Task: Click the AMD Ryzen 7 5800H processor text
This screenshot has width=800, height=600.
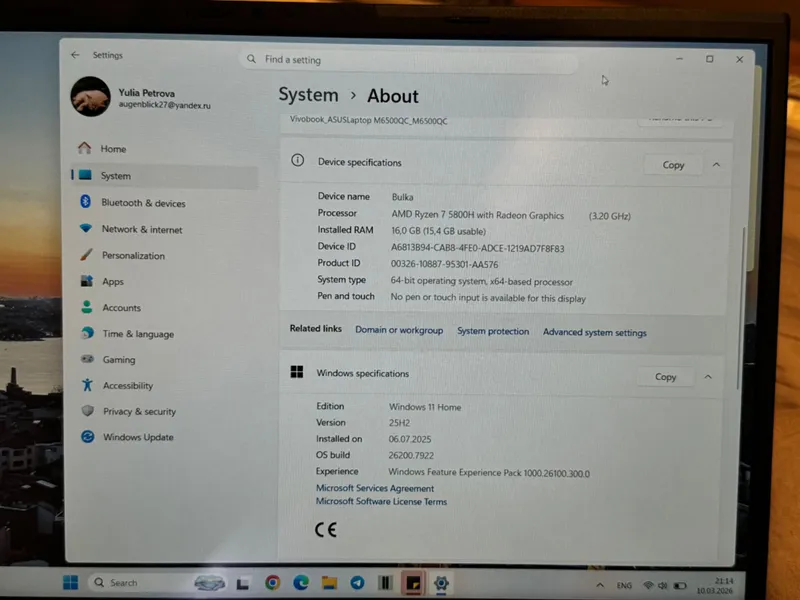Action: tap(478, 215)
